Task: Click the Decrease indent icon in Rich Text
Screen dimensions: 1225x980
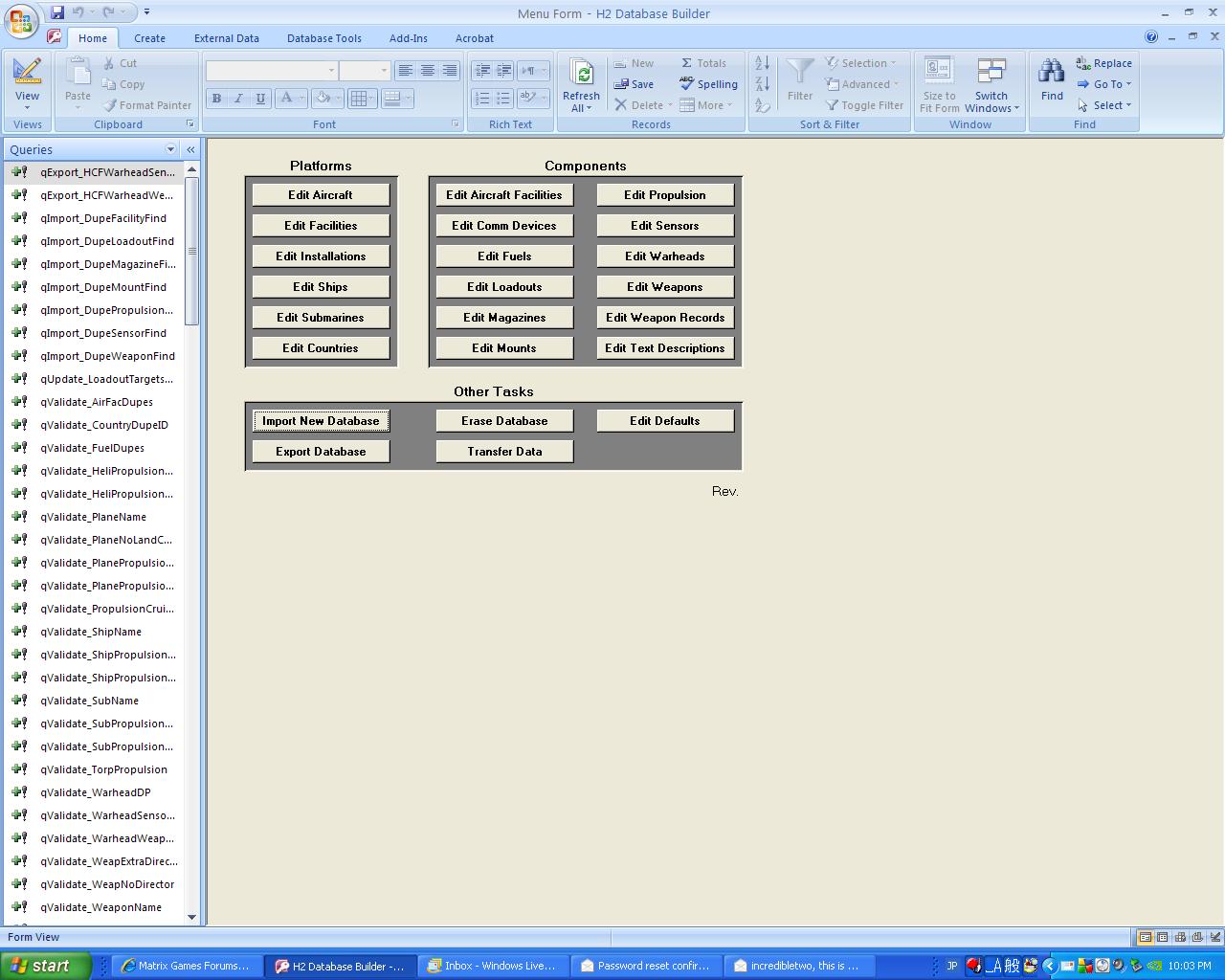Action: tap(481, 71)
